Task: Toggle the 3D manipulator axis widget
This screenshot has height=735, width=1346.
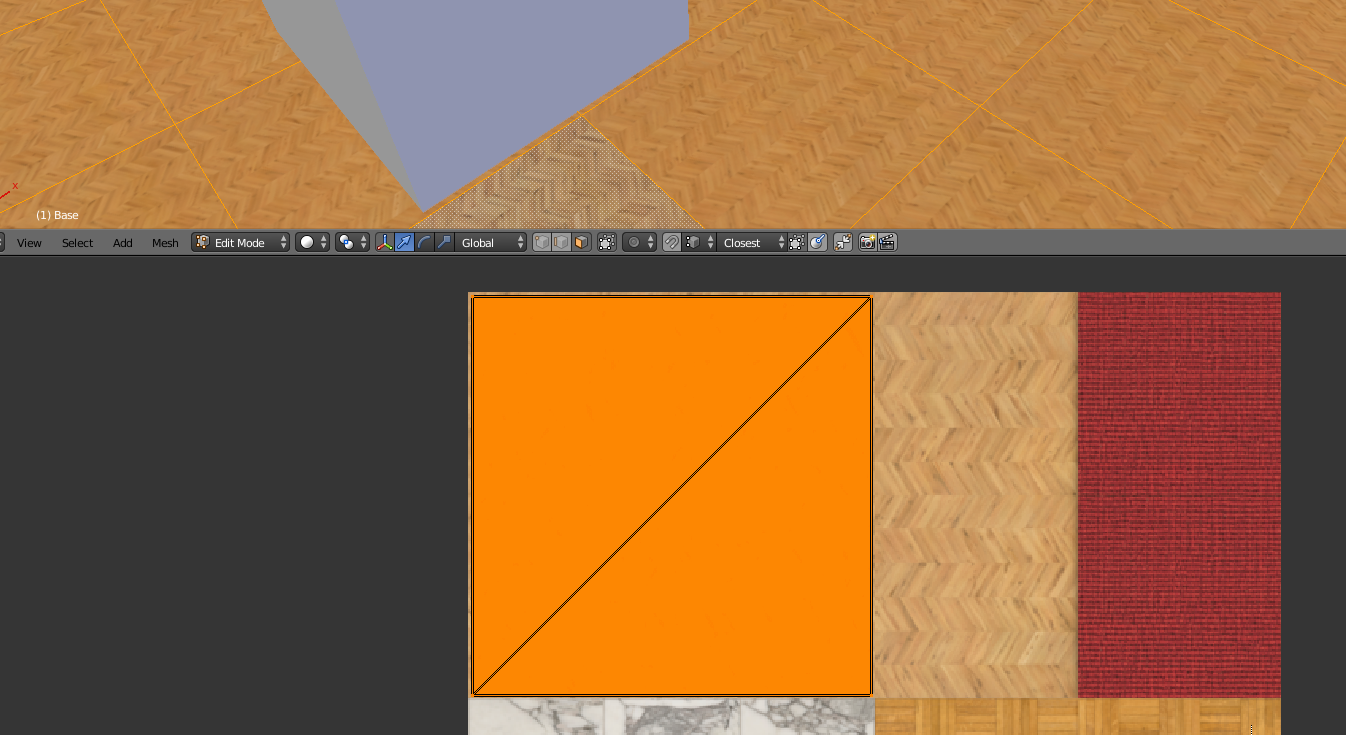Action: (384, 242)
